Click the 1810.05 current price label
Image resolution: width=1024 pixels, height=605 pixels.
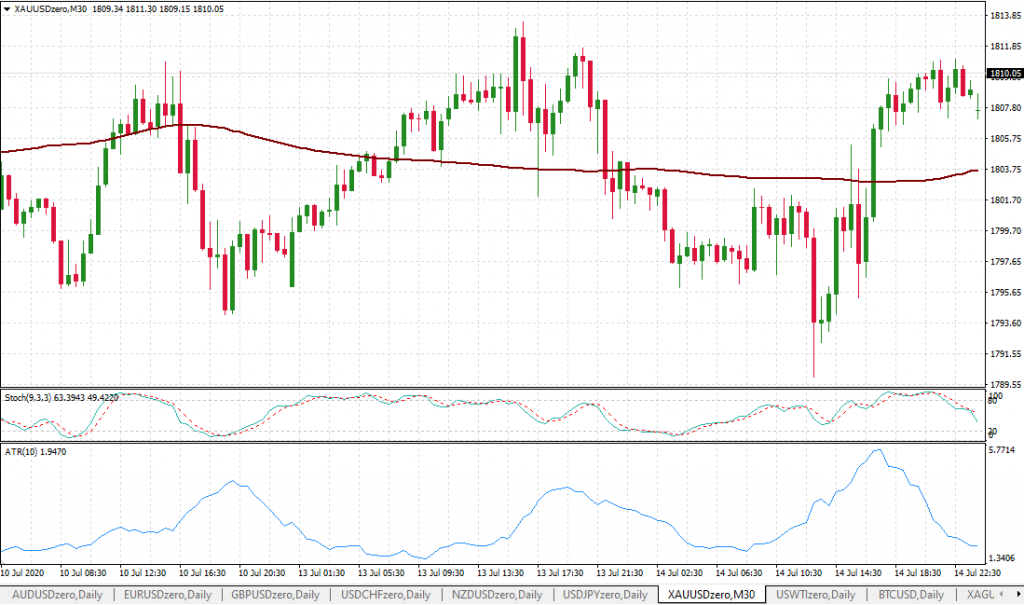[x=1003, y=73]
